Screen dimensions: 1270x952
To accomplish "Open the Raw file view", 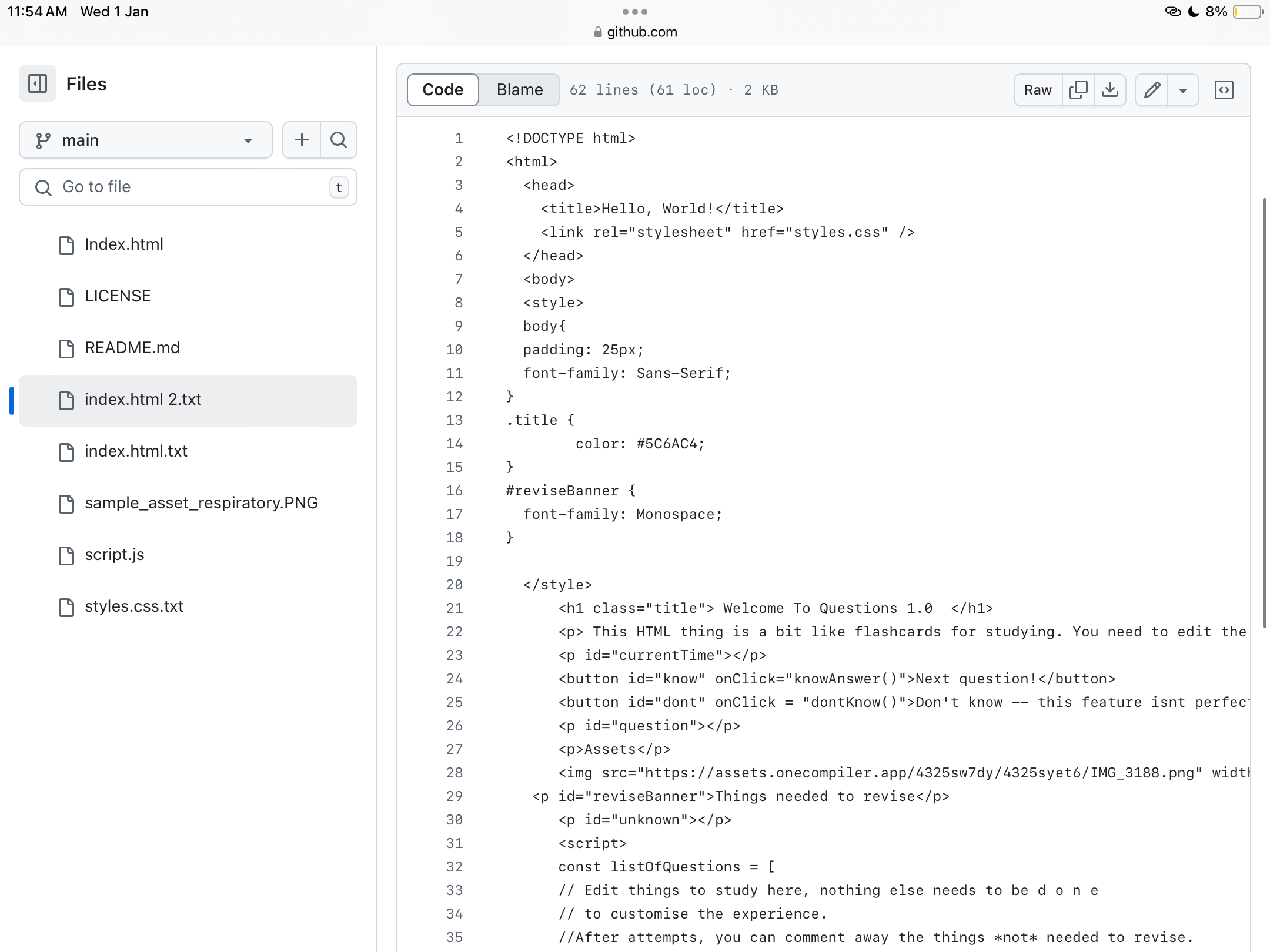I will point(1038,90).
